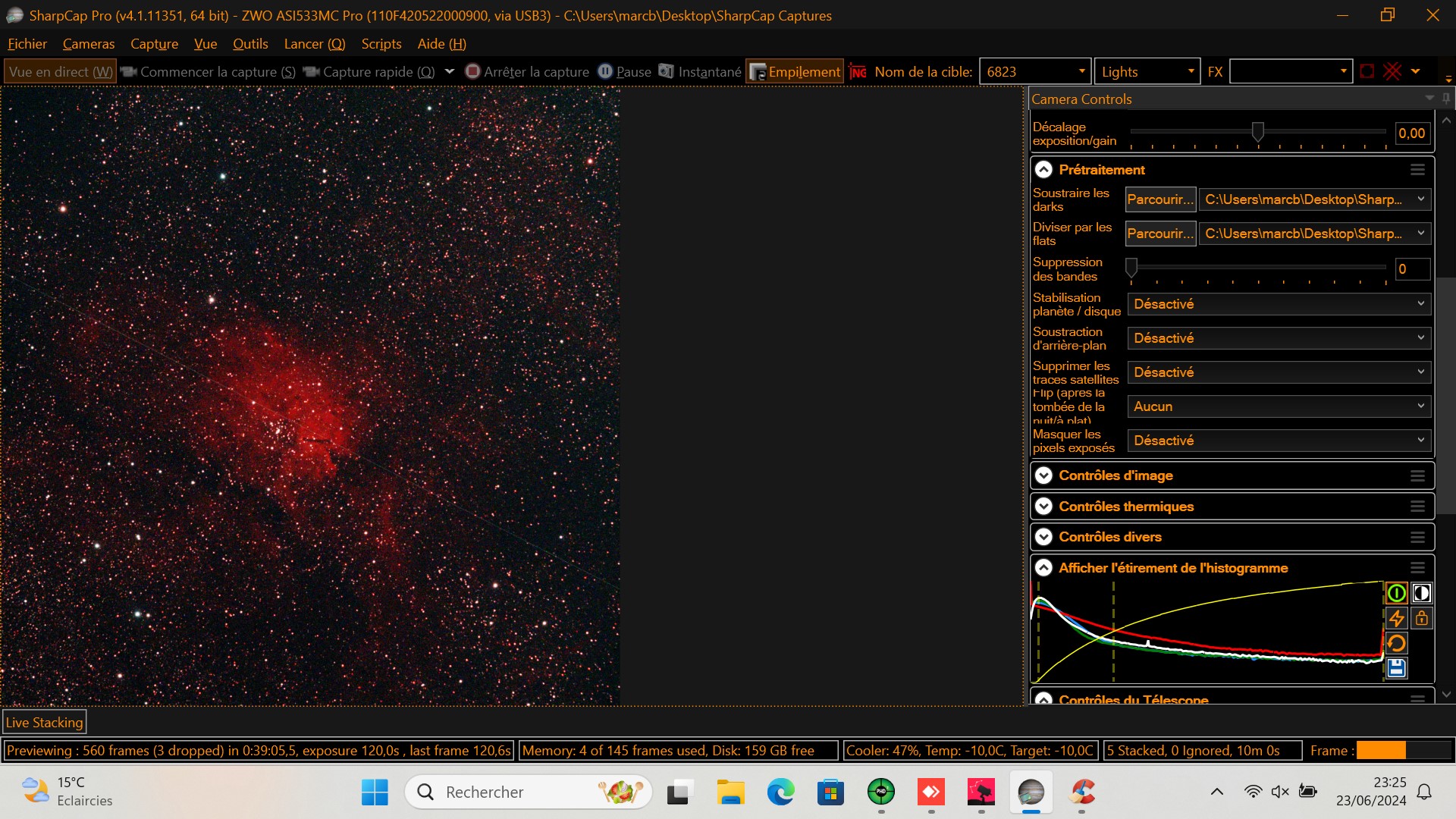This screenshot has width=1456, height=819.
Task: Click the orange Frame progress bar in status bar
Action: pyautogui.click(x=1381, y=751)
